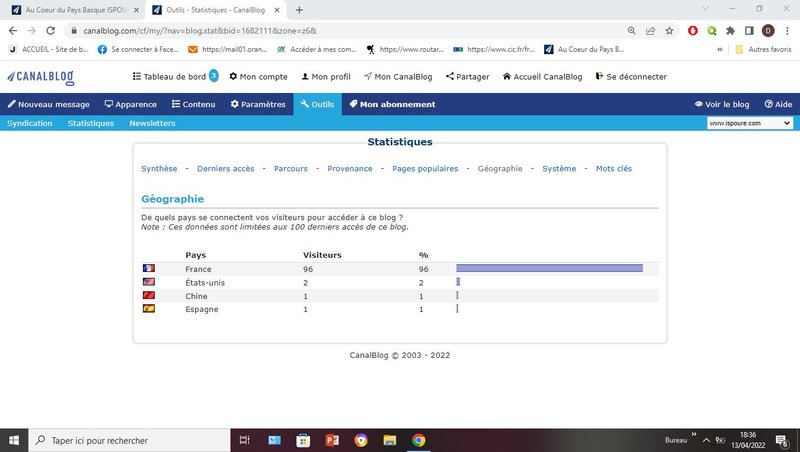Open the Aide help link

(x=778, y=104)
